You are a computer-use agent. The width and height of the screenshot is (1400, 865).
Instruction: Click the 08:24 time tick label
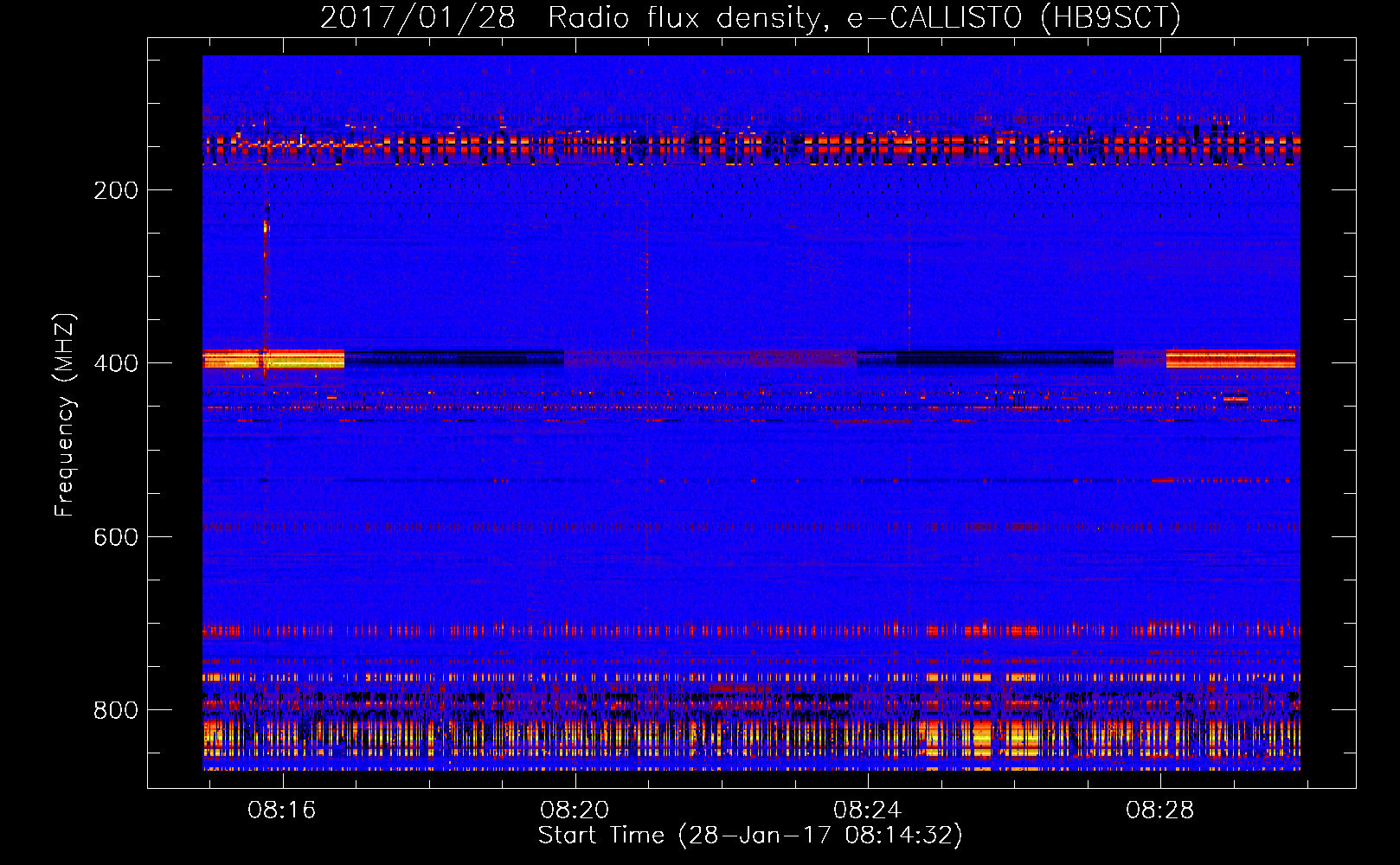pos(867,810)
